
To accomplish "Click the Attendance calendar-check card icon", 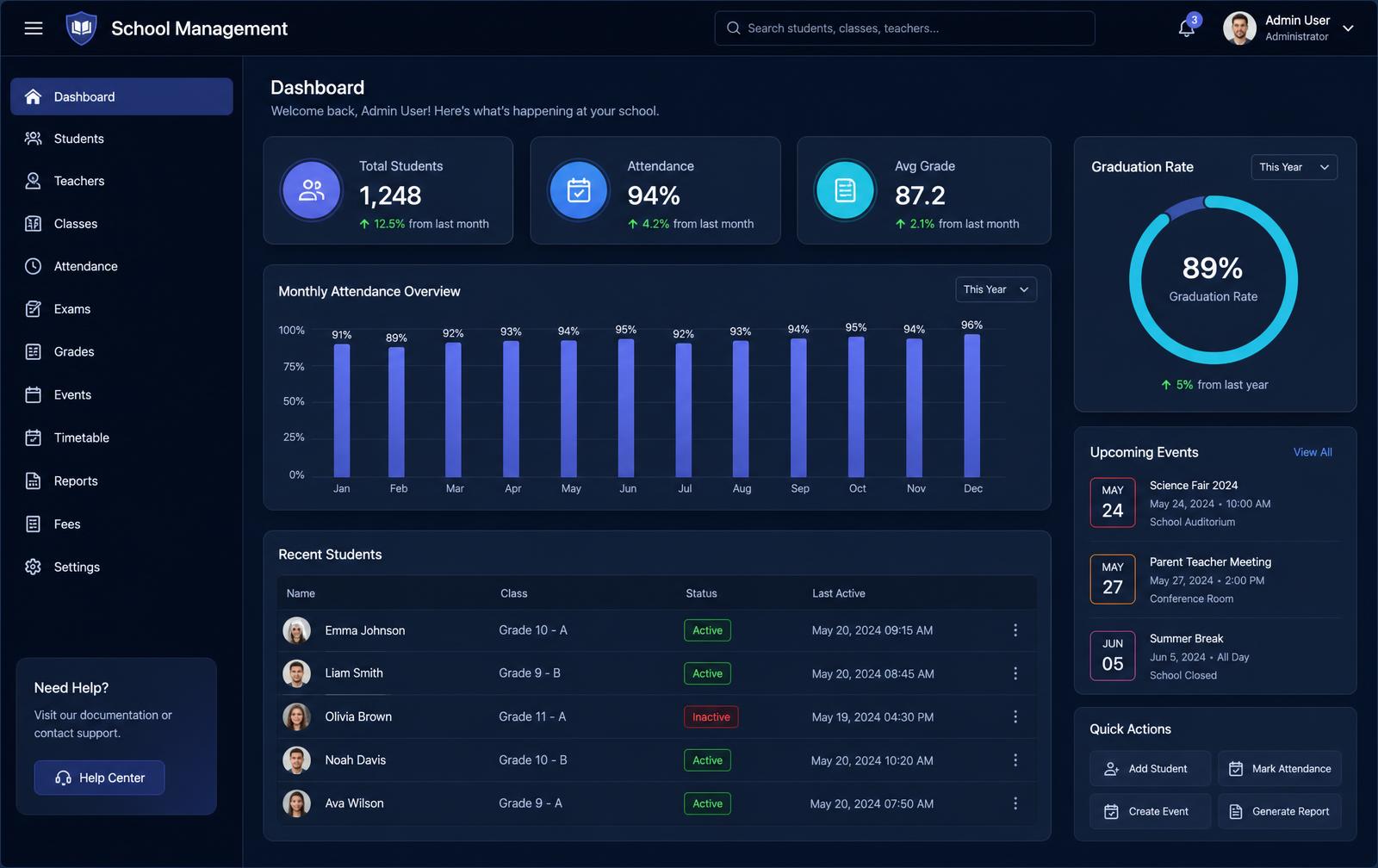I will [x=579, y=190].
